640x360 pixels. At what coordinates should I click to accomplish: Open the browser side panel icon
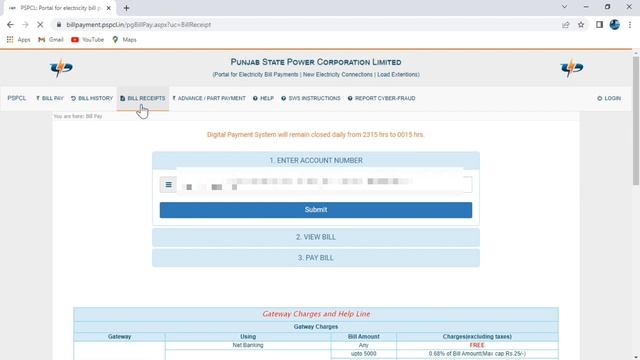coord(599,25)
